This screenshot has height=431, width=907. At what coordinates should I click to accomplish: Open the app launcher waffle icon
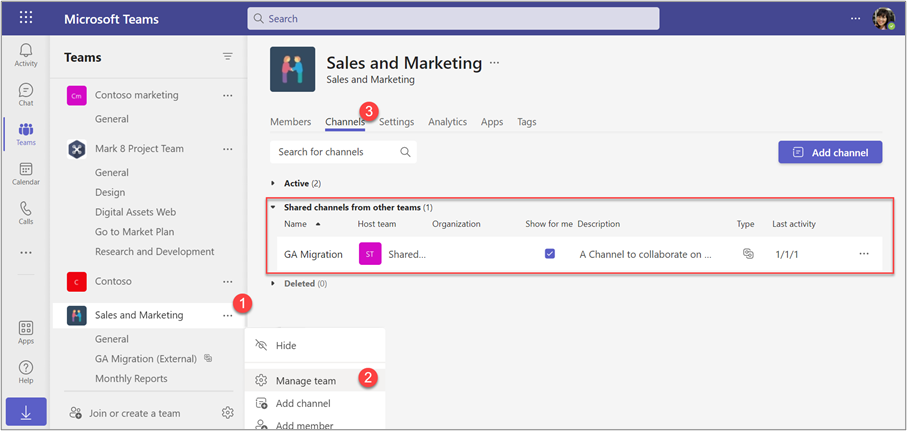pyautogui.click(x=26, y=18)
